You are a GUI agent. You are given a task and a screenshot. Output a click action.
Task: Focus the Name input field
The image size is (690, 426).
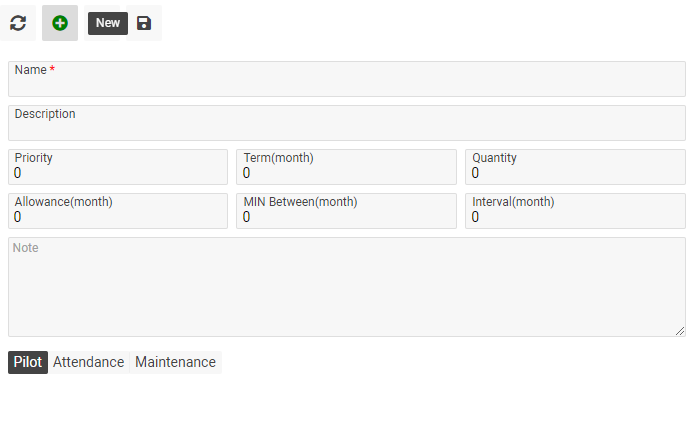[346, 84]
